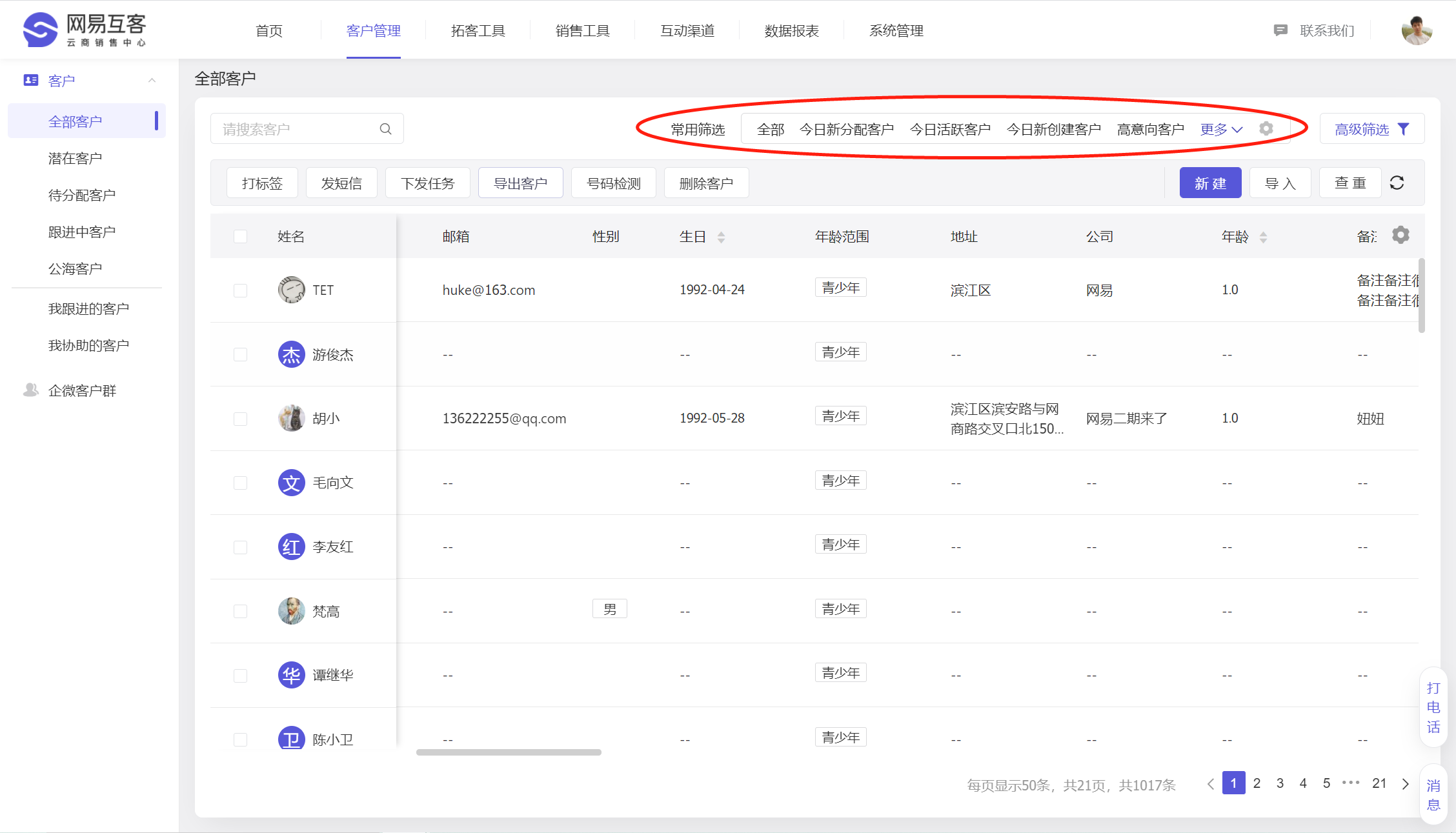This screenshot has height=833, width=1456.
Task: Click TET's avatar
Action: 291,290
